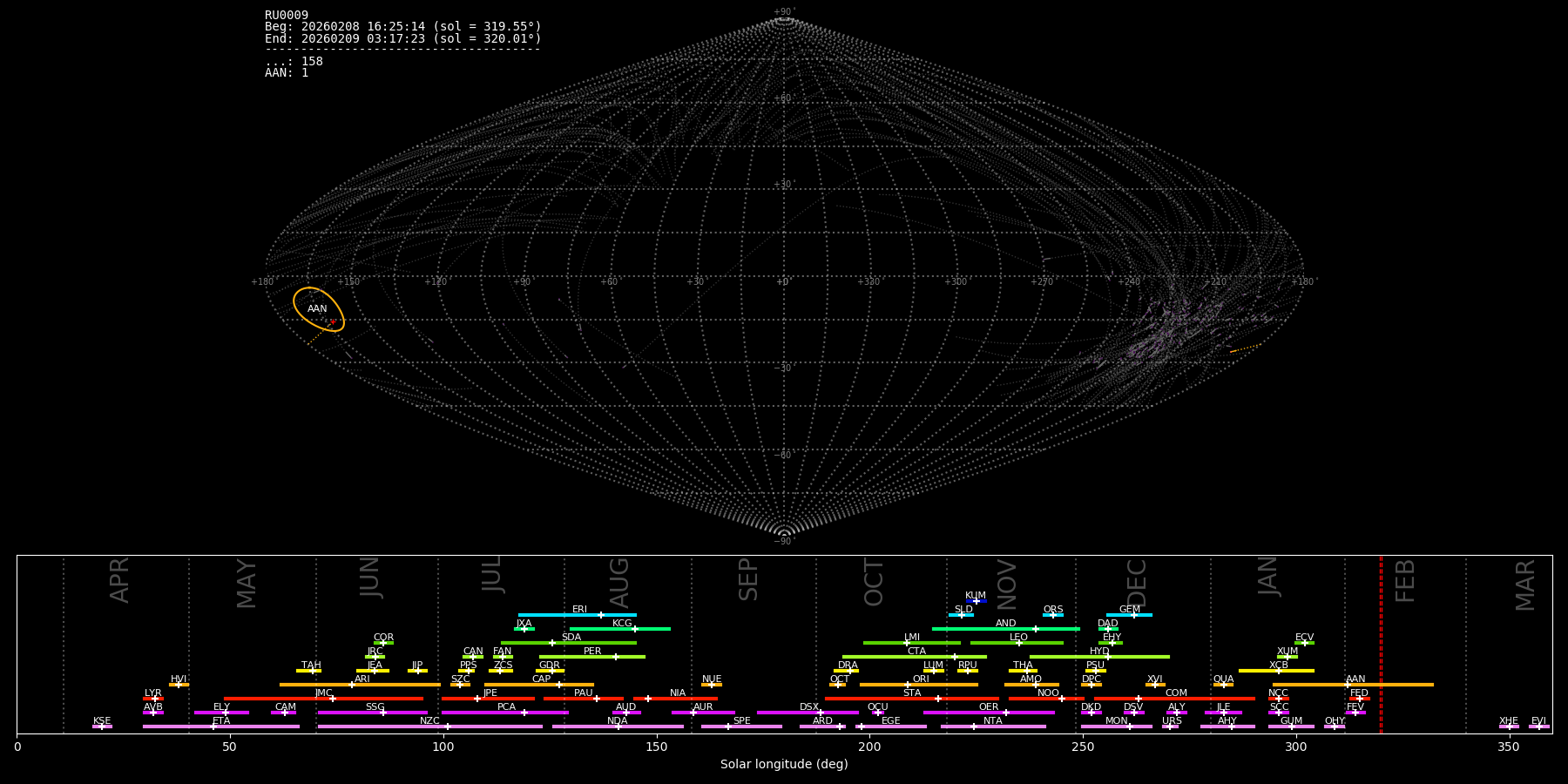Select the green KCG shower bar
The height and width of the screenshot is (784, 1568).
[619, 629]
